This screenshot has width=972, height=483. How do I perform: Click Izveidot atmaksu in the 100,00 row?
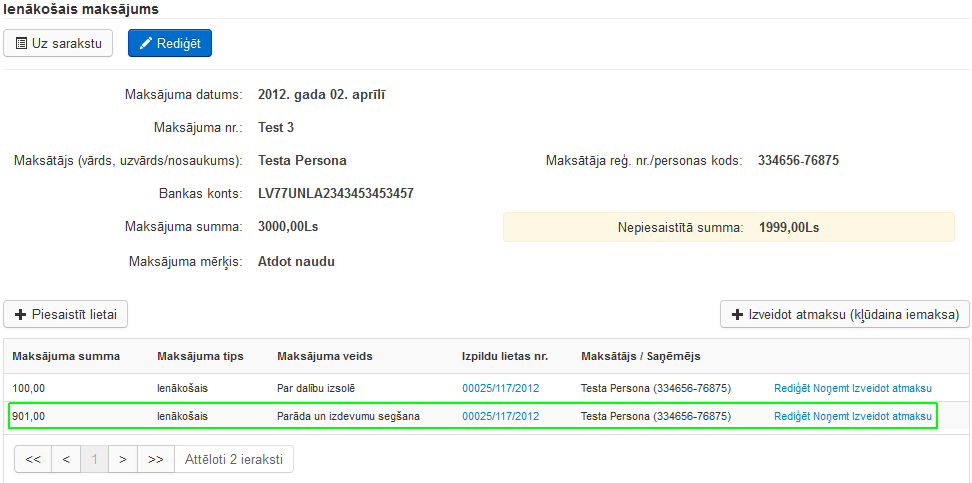coord(894,388)
